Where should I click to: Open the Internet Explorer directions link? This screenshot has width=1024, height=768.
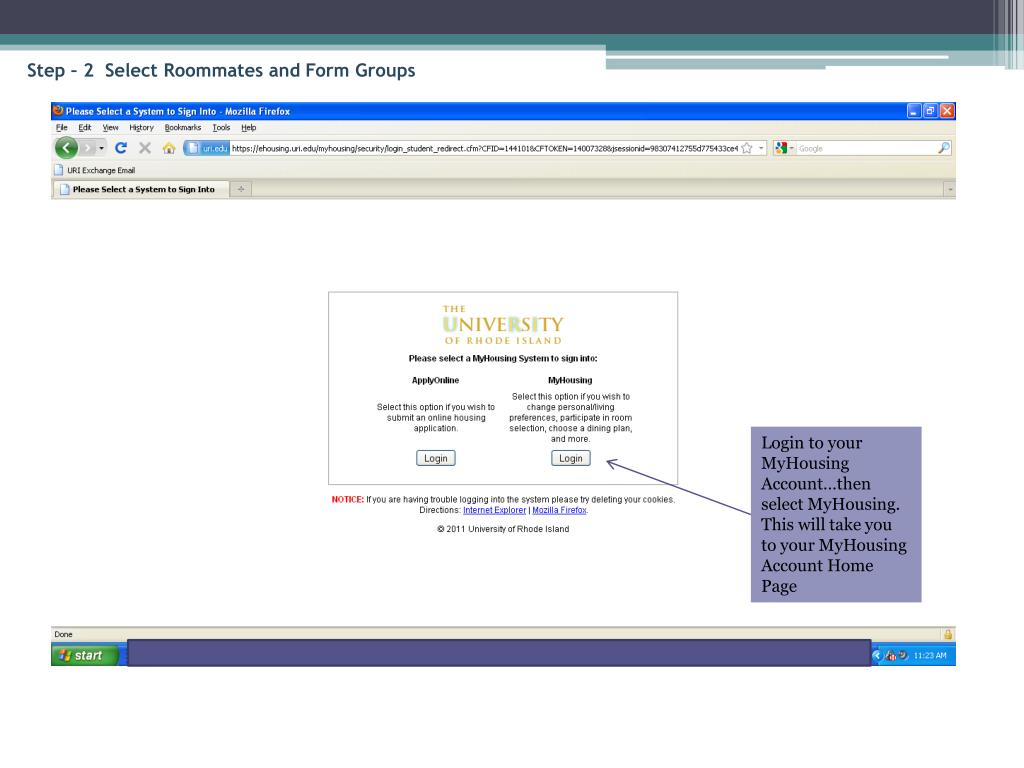coord(494,510)
